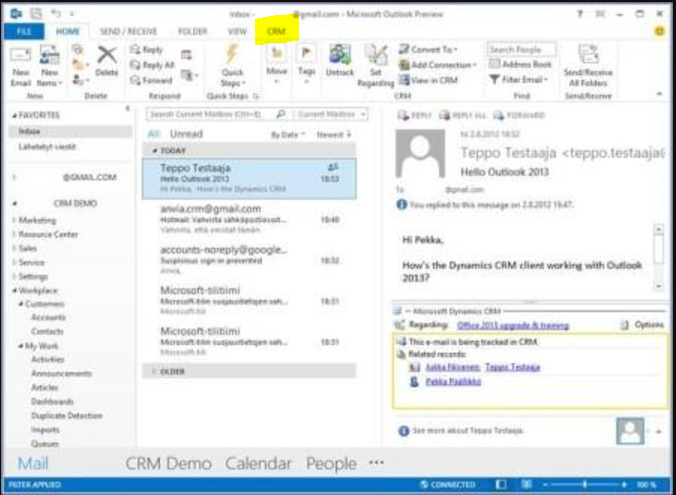
Task: Collapse the FAVORITES section
Action: [x=15, y=116]
